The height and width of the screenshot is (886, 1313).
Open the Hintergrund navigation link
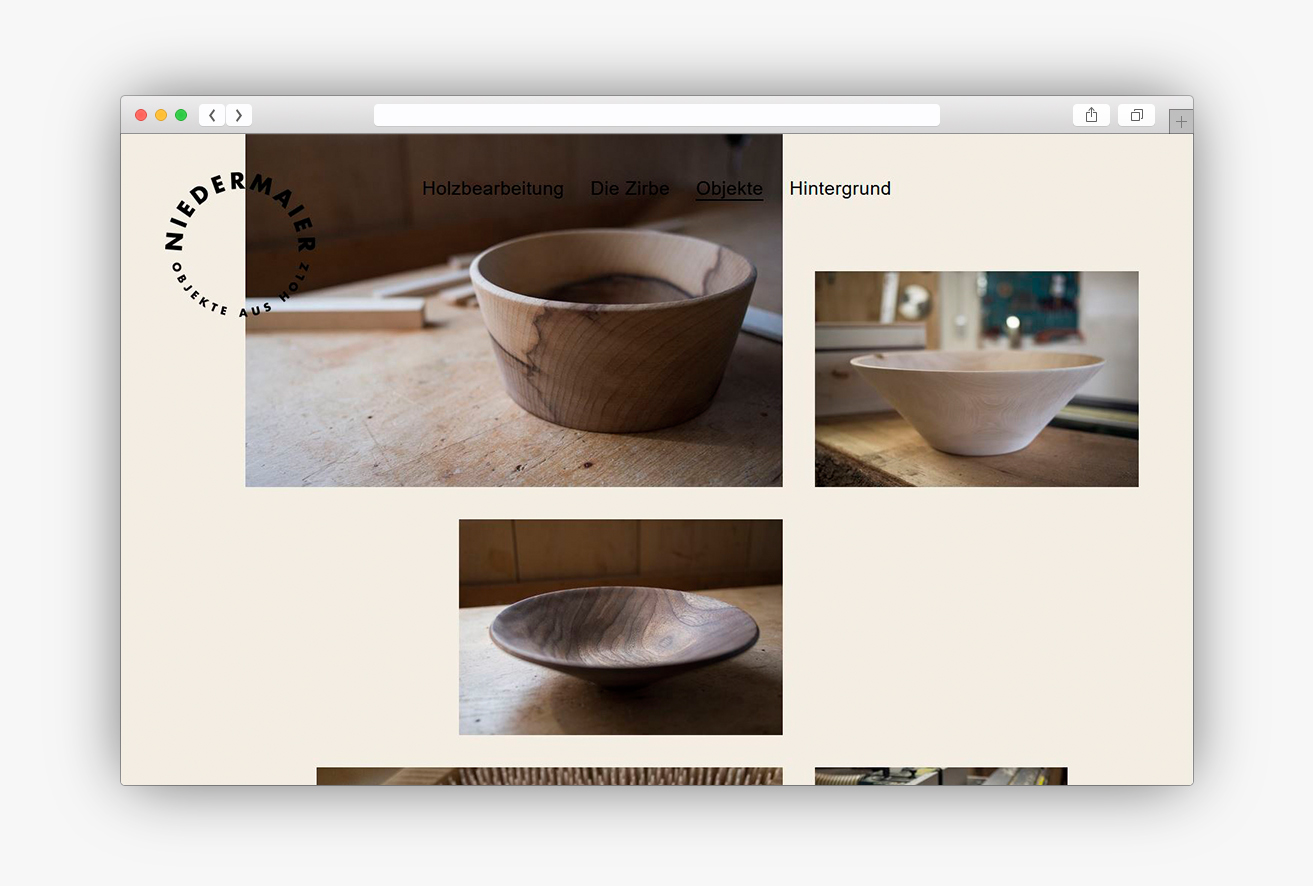[839, 188]
